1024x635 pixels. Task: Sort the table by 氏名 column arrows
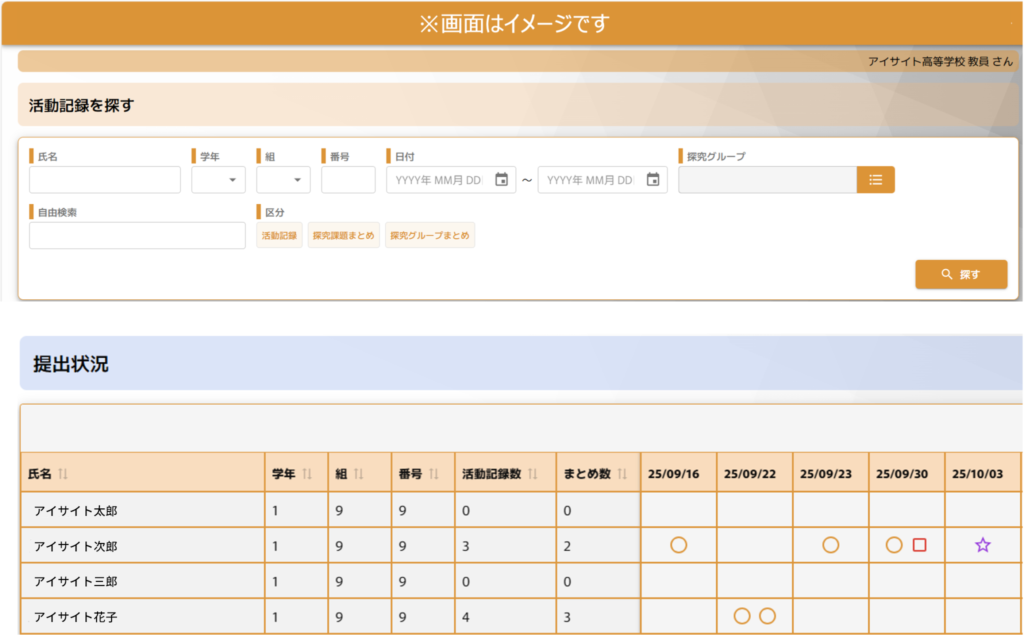[63, 474]
